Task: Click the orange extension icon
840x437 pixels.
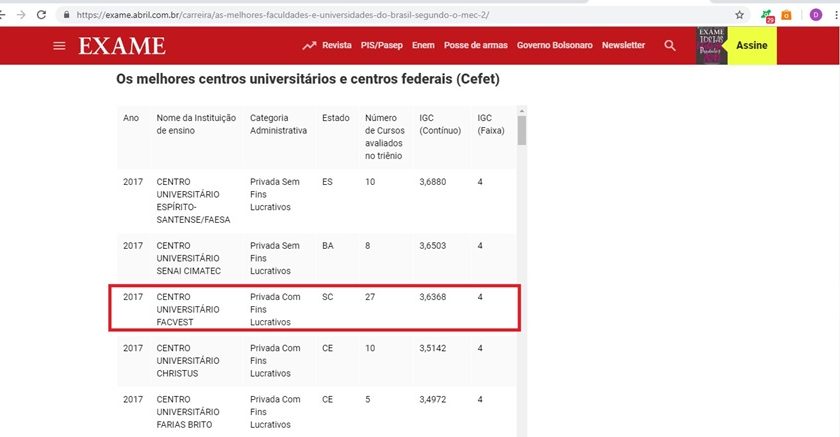Action: click(x=786, y=15)
